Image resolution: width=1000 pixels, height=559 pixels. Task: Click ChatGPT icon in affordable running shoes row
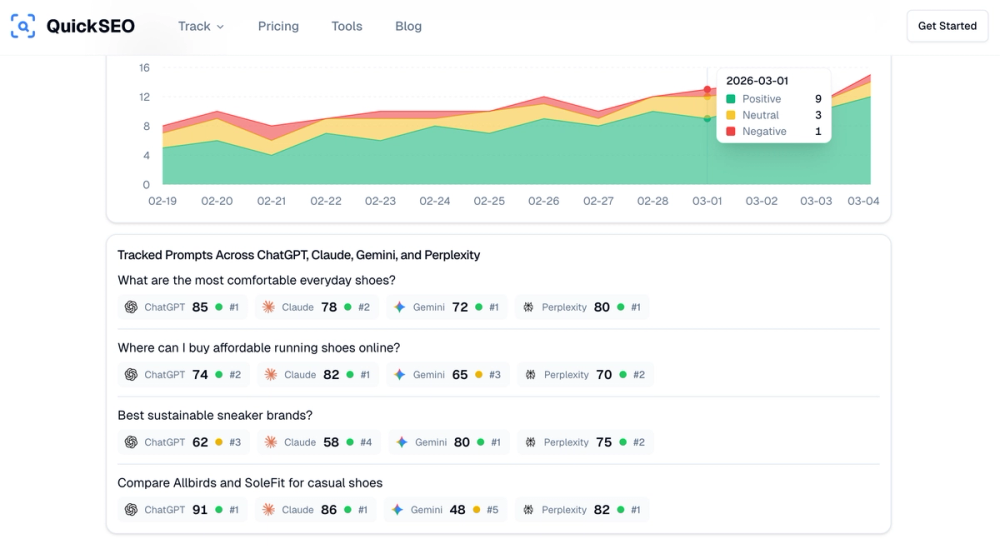(131, 375)
